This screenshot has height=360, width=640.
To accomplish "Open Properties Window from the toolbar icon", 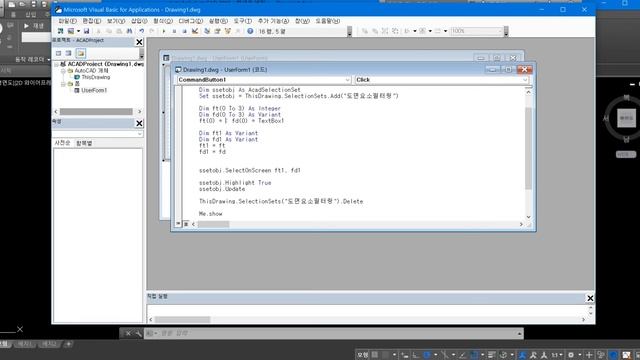I will click(218, 31).
